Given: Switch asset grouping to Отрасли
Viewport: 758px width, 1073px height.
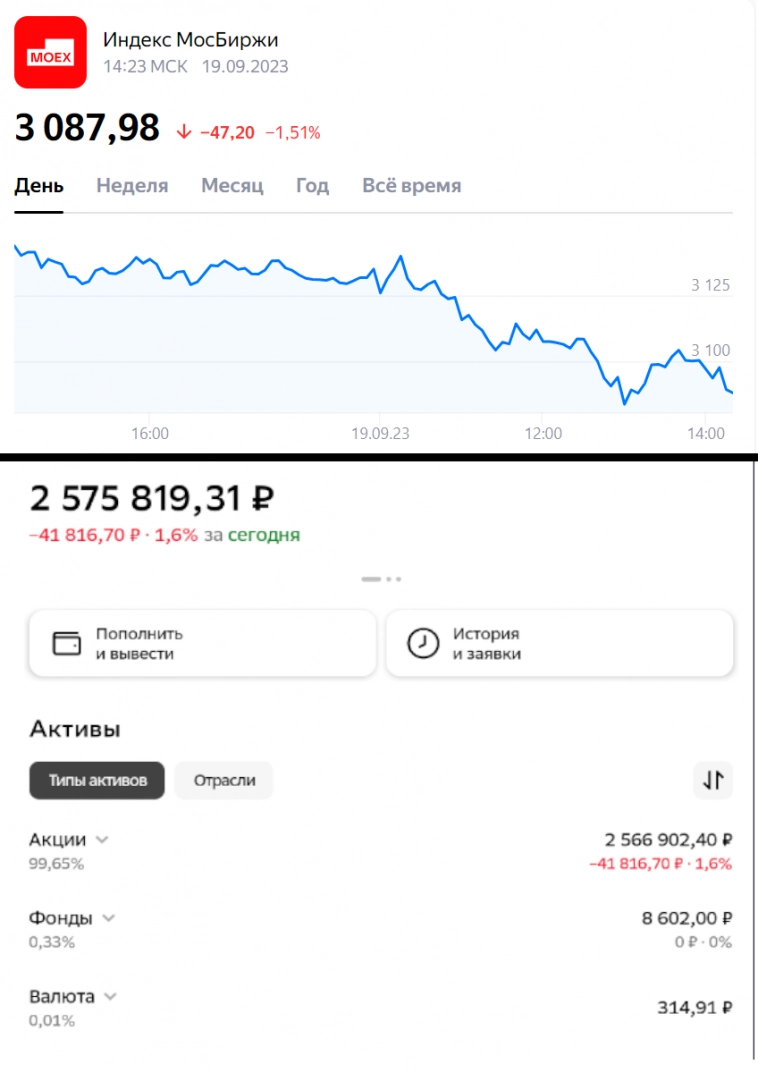Looking at the screenshot, I should pos(224,781).
